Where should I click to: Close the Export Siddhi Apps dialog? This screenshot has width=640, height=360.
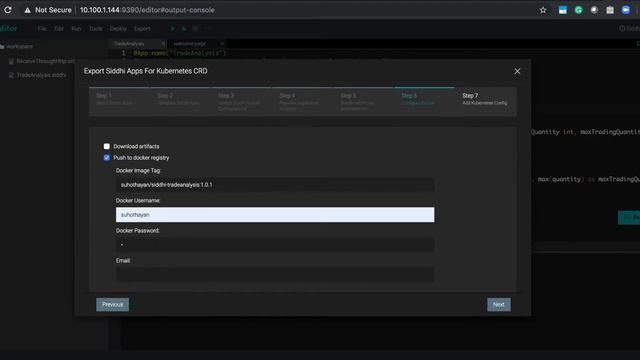(x=517, y=71)
